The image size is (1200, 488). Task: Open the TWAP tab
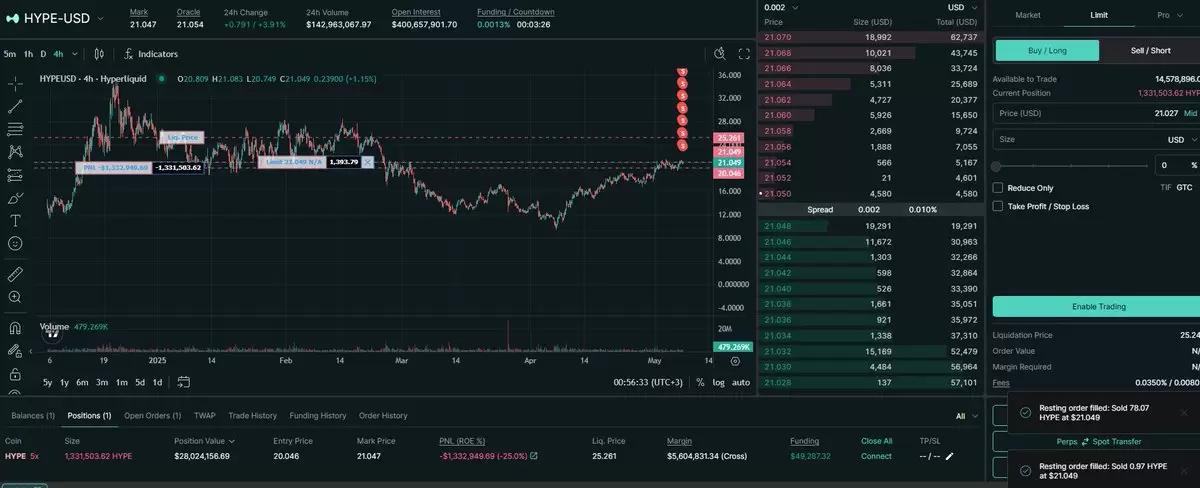(204, 415)
